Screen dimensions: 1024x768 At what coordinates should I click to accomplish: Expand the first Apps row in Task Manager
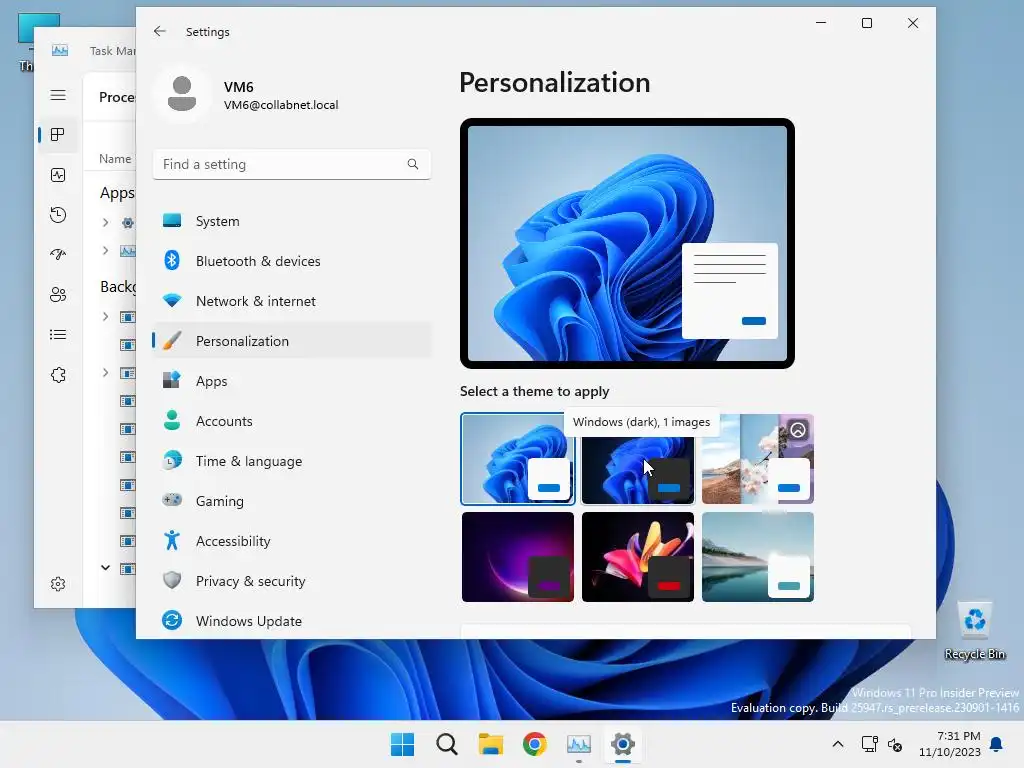105,223
